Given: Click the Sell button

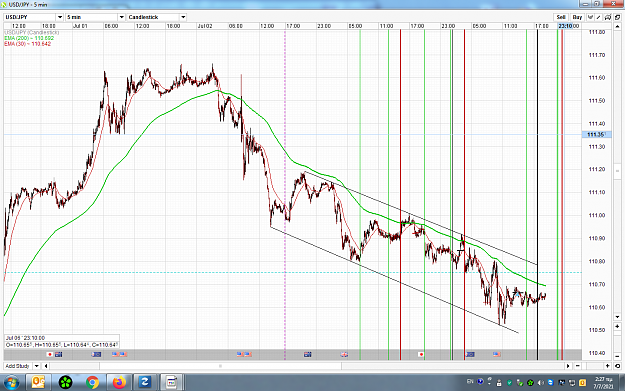Looking at the screenshot, I should (561, 17).
